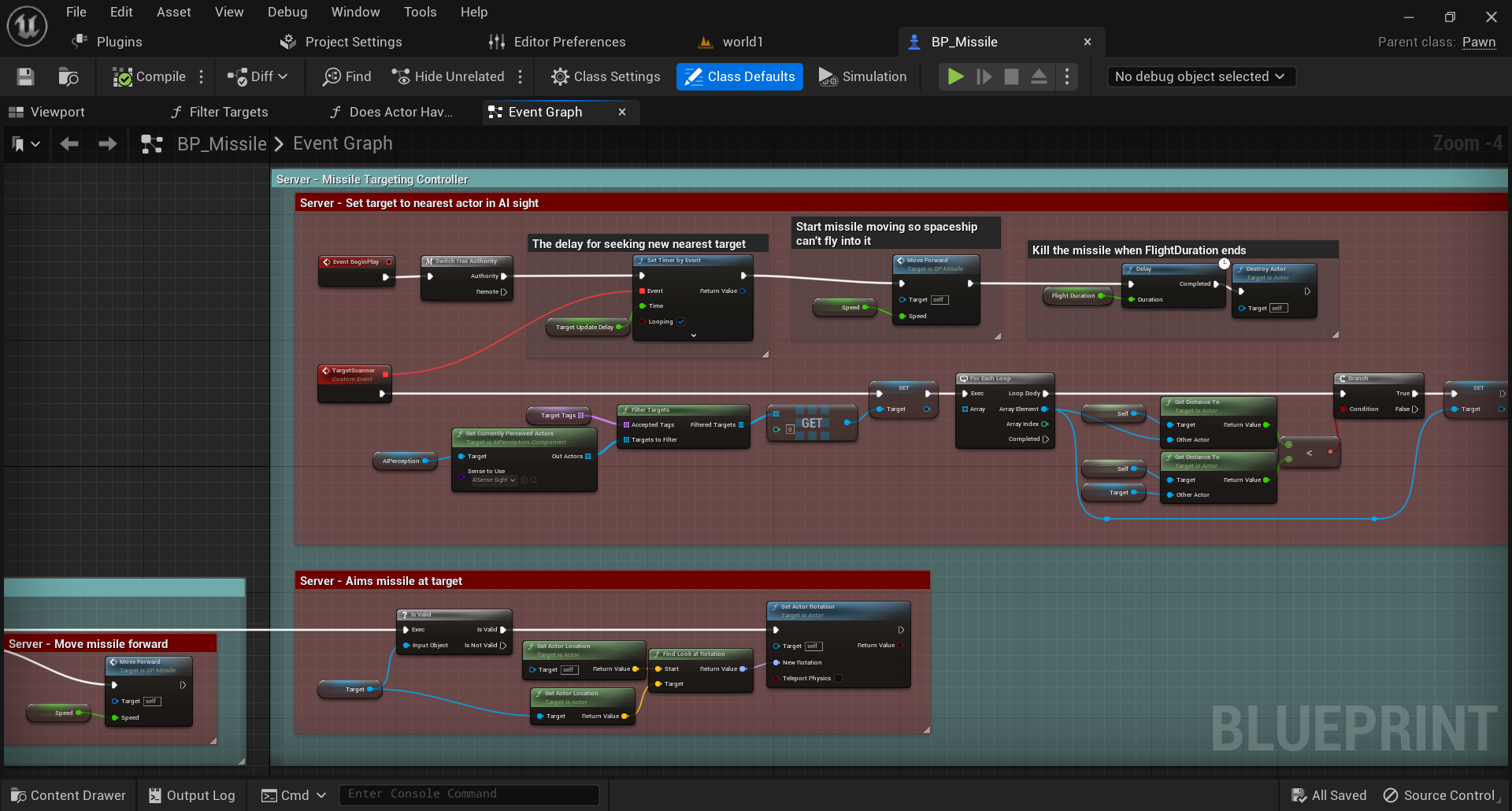The width and height of the screenshot is (1512, 811).
Task: Select the array GET node
Action: (x=812, y=424)
